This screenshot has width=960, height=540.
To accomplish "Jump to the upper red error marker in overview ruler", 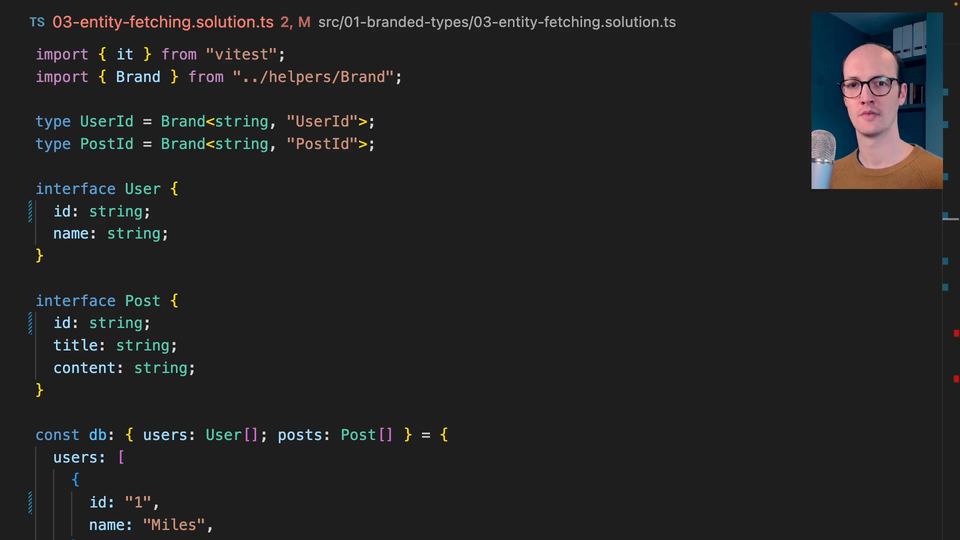I will [x=956, y=333].
